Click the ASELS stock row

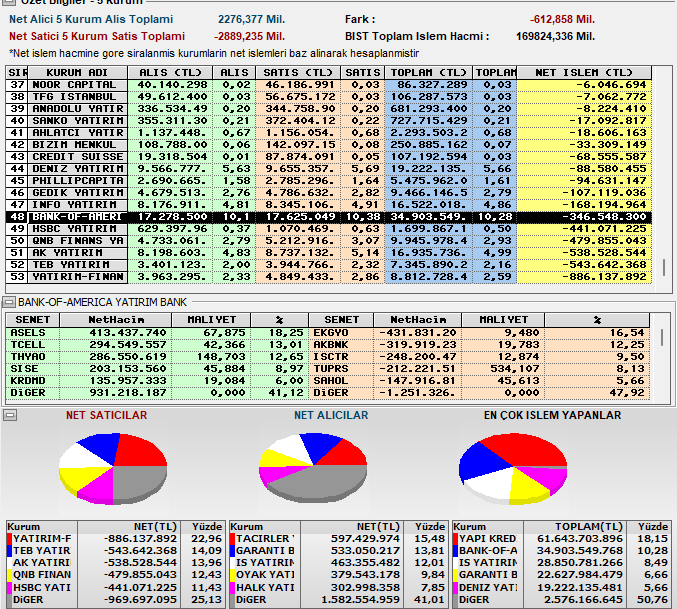pos(157,333)
